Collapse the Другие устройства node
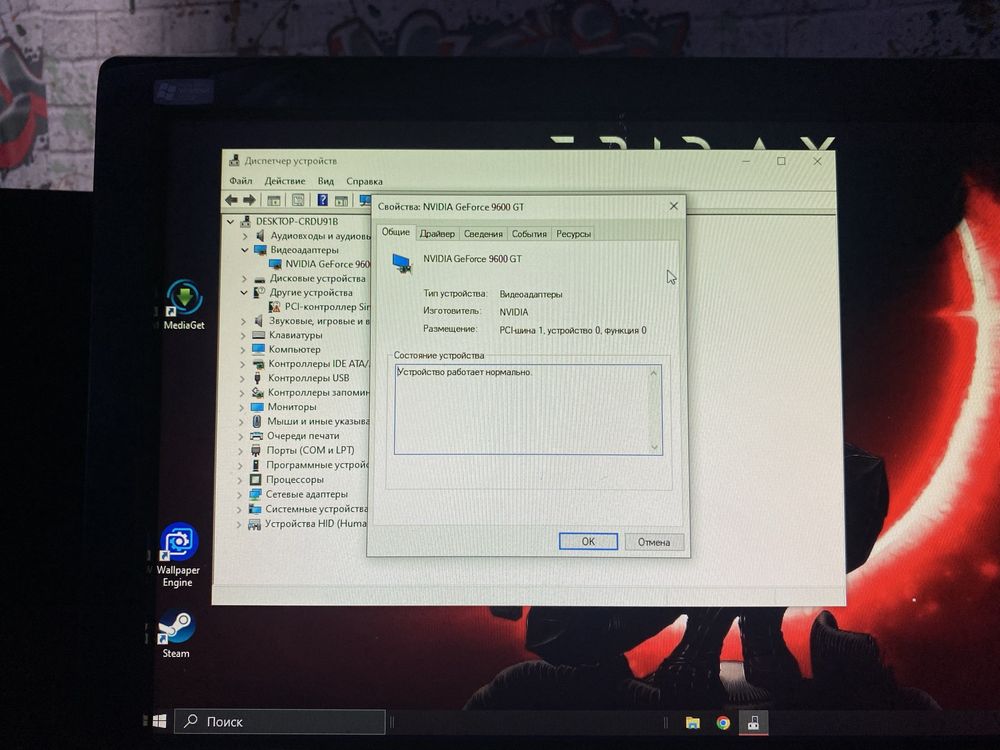 pyautogui.click(x=244, y=293)
